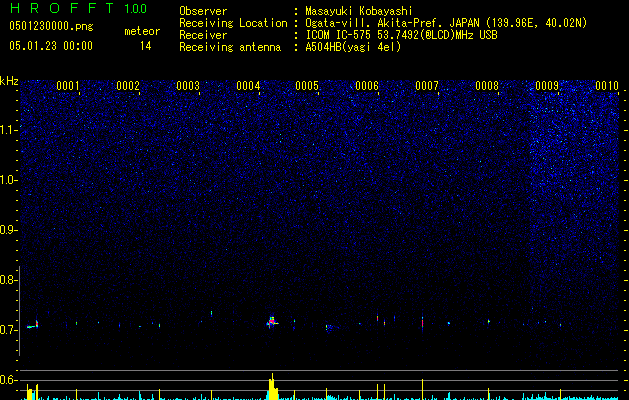The height and width of the screenshot is (400, 629).
Task: Click time marker 0008
Action: 487,86
